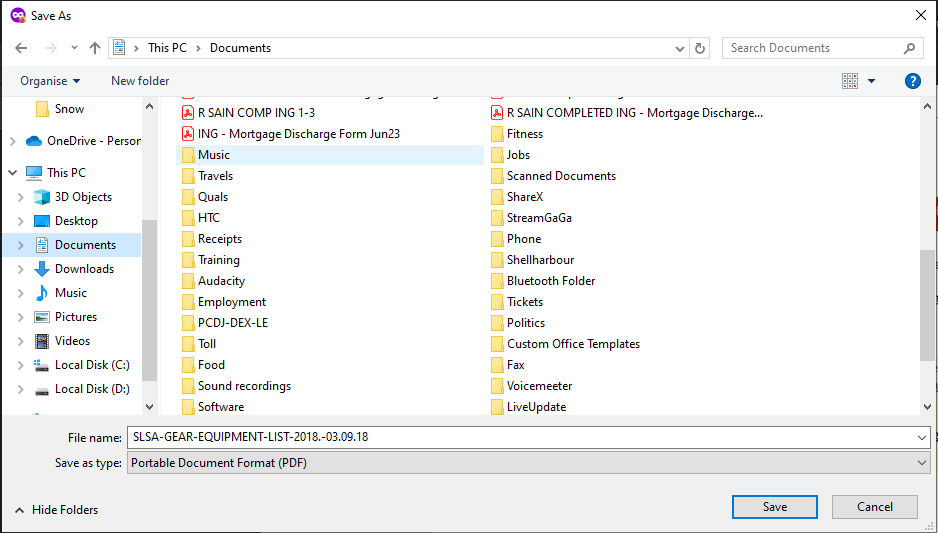Expand the Desktop node
The height and width of the screenshot is (533, 938).
click(20, 221)
